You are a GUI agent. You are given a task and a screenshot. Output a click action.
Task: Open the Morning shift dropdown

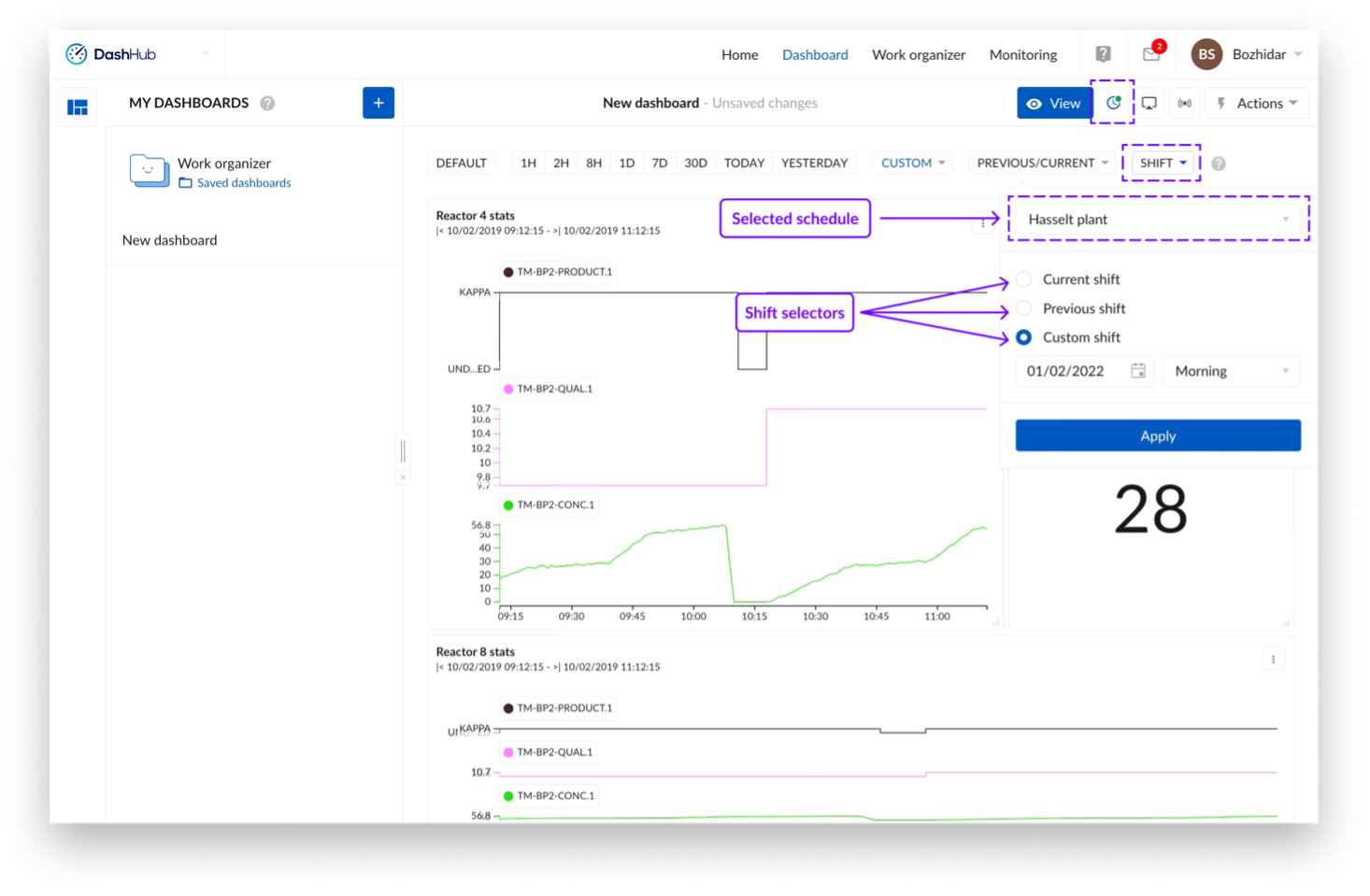[1231, 371]
